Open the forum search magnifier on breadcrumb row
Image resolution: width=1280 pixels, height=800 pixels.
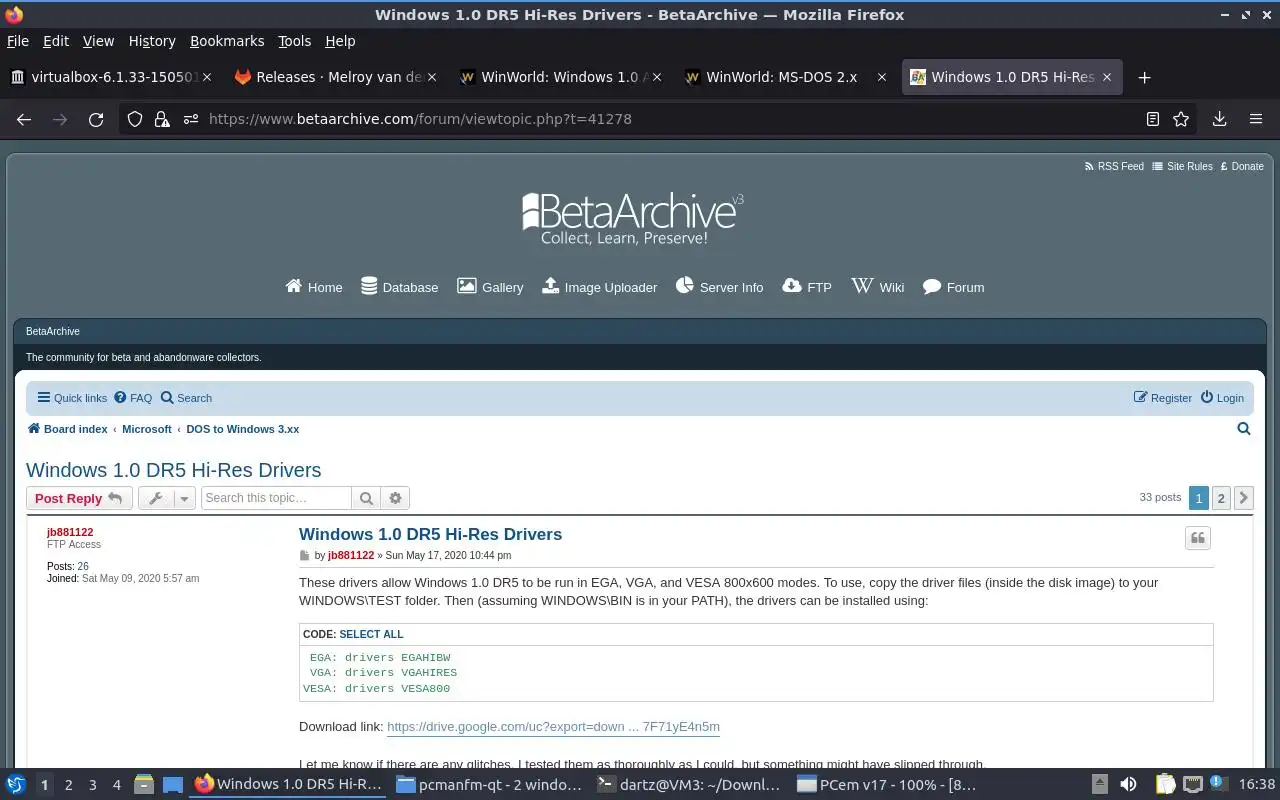1244,429
